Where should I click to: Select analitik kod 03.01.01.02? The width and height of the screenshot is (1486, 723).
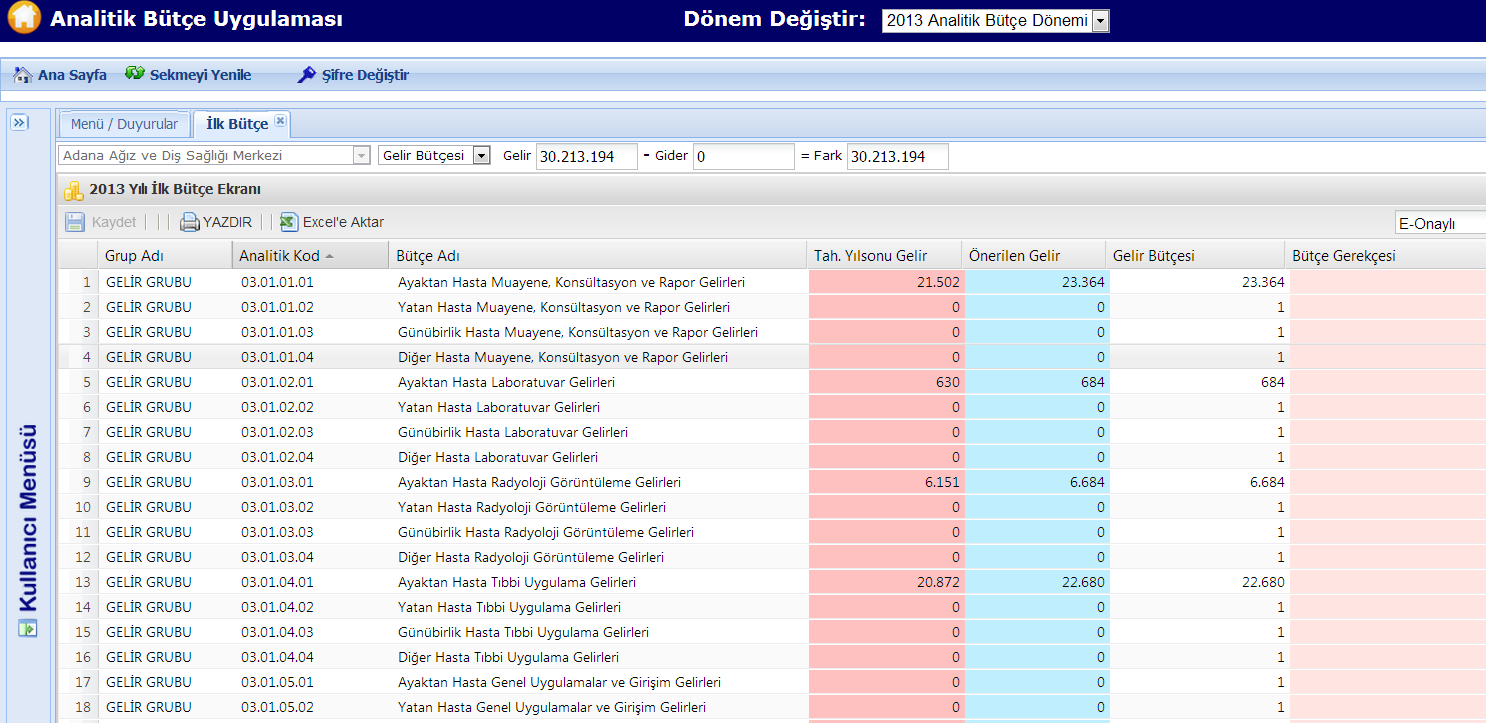click(277, 307)
